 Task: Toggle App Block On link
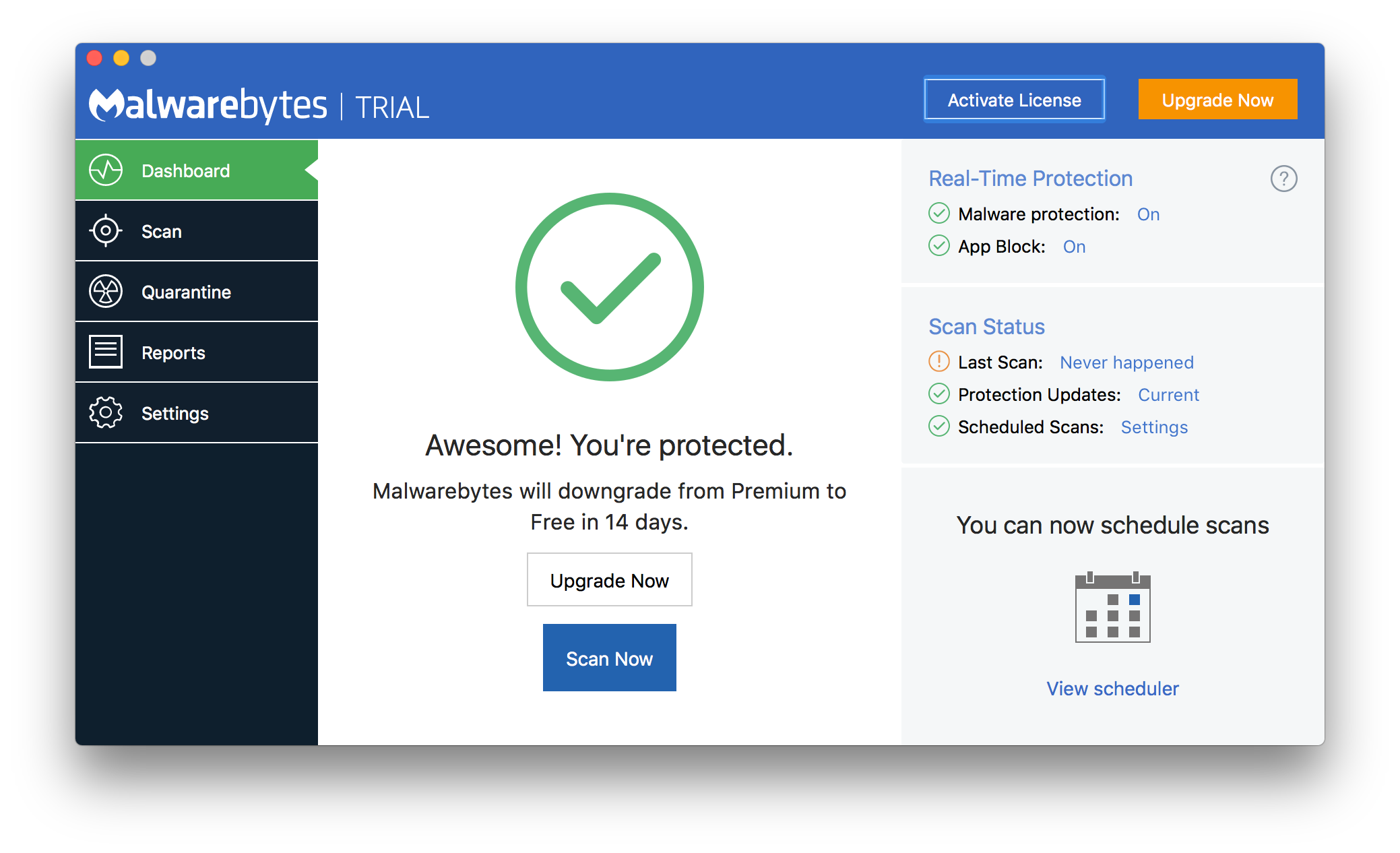(1074, 247)
